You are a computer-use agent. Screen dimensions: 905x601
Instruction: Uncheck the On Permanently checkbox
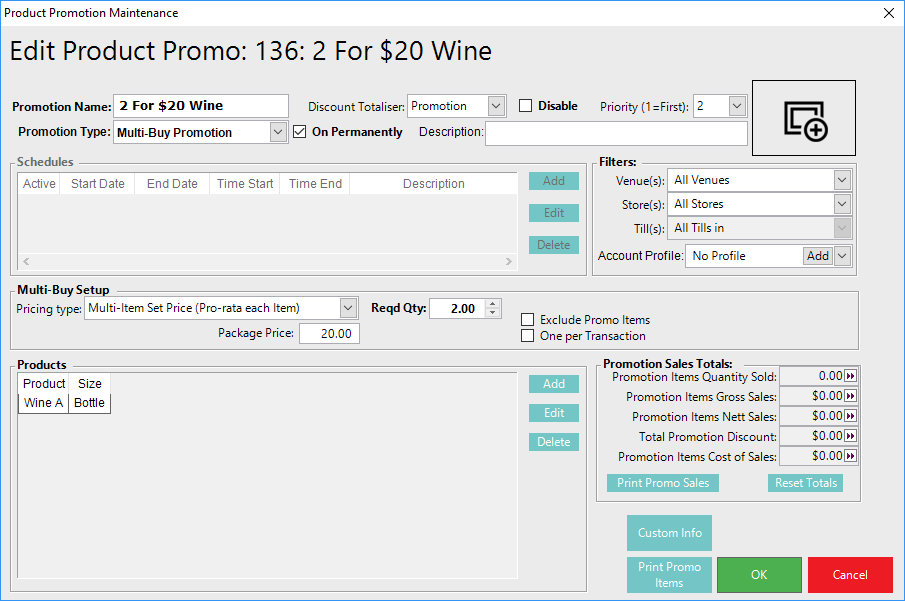point(300,132)
